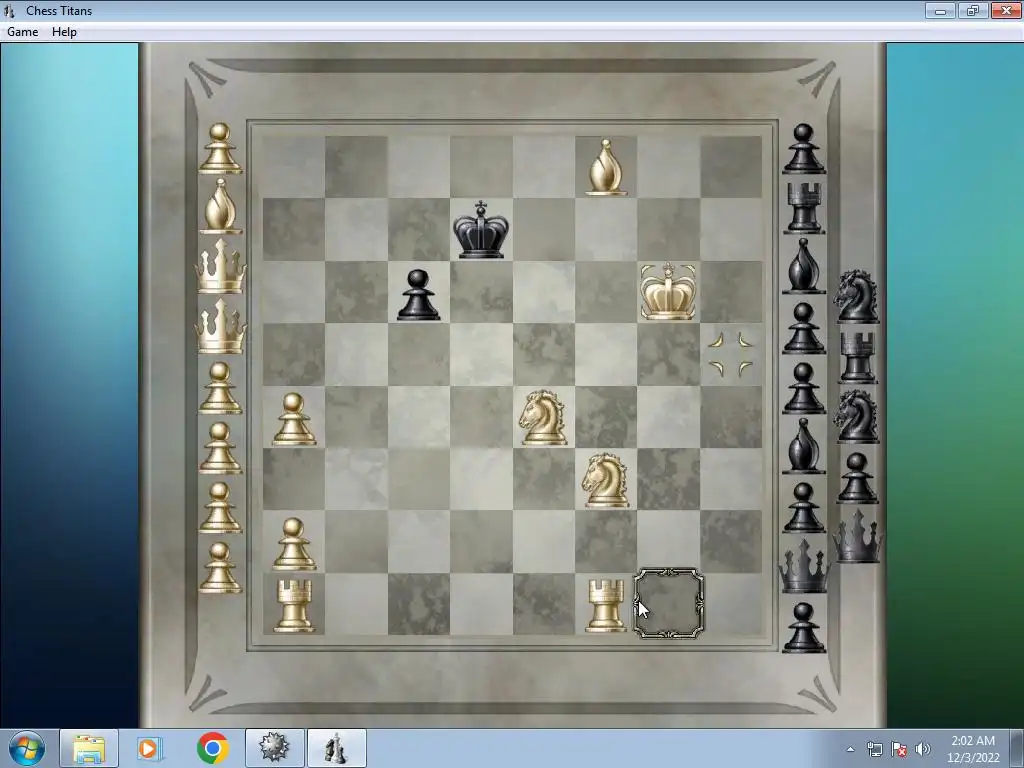Switch to the Minesweeper taskbar button
Screen dimensions: 1024x768
[x=274, y=748]
